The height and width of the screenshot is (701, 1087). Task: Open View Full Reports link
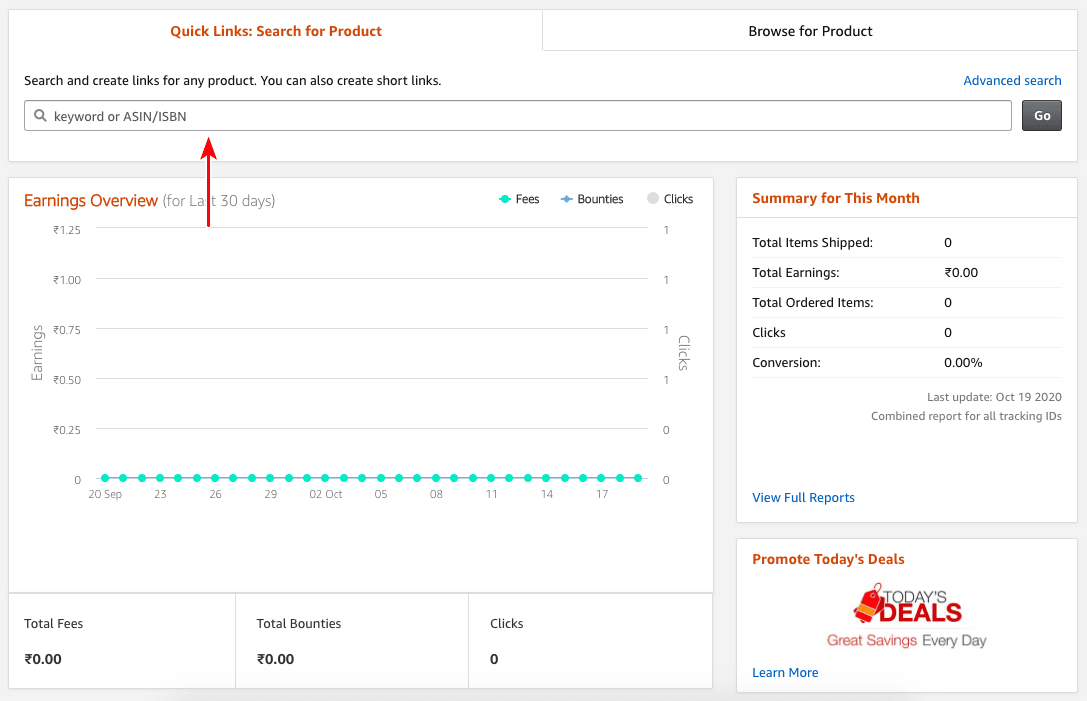click(803, 497)
